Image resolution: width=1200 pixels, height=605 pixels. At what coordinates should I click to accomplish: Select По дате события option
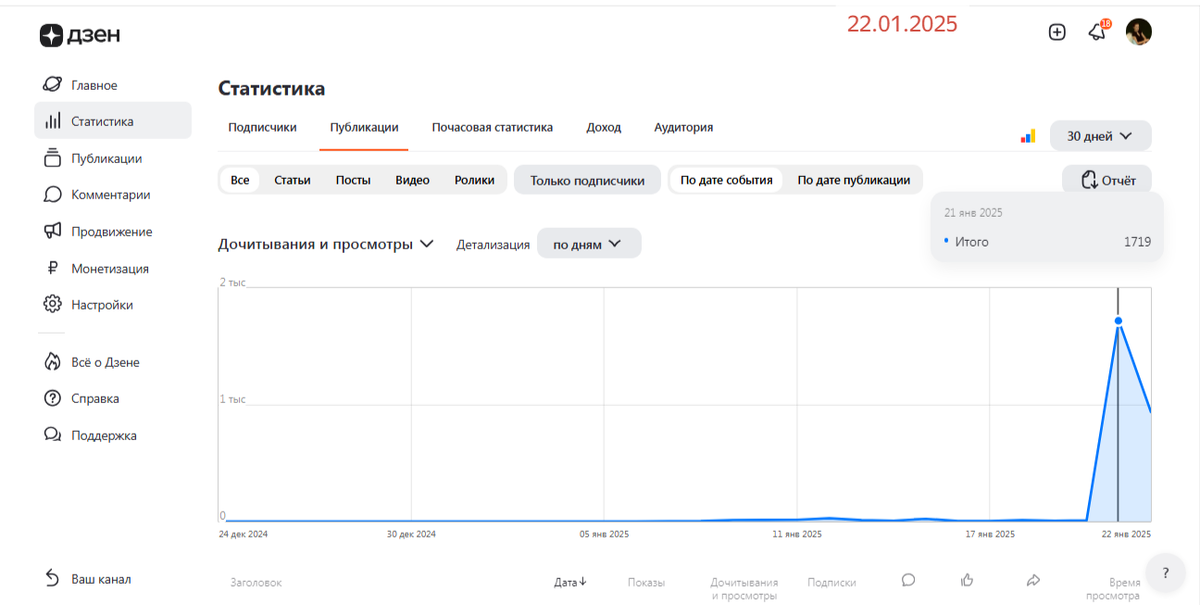click(x=726, y=180)
